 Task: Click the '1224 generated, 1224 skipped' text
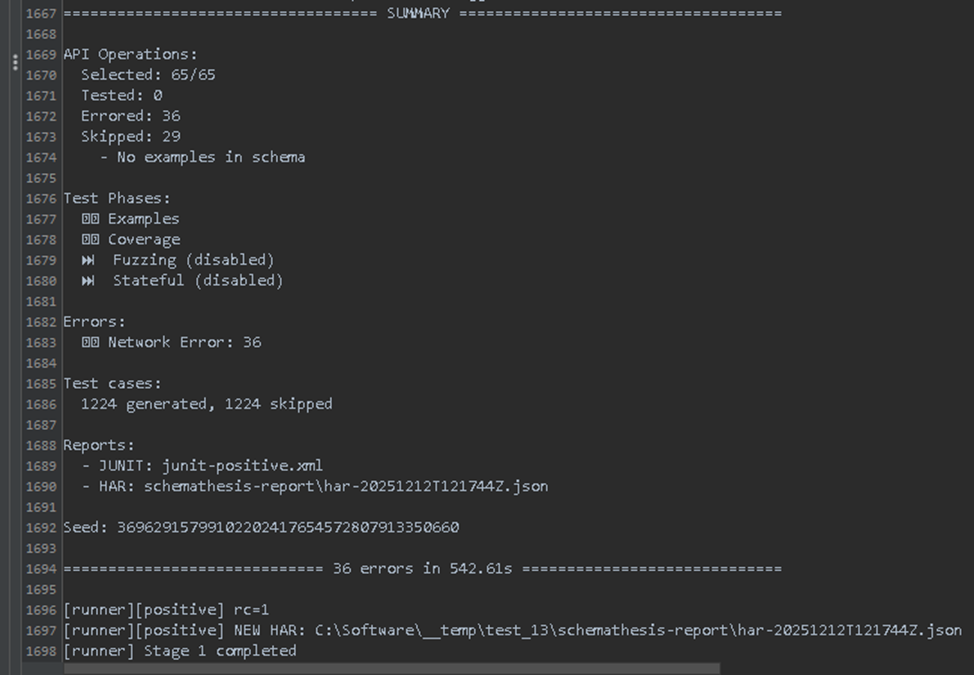click(x=206, y=404)
